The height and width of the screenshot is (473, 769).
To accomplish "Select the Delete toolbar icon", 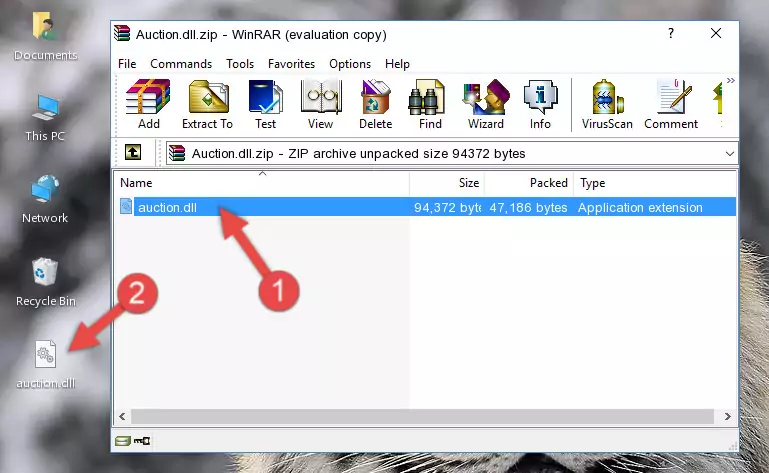I will pos(376,104).
